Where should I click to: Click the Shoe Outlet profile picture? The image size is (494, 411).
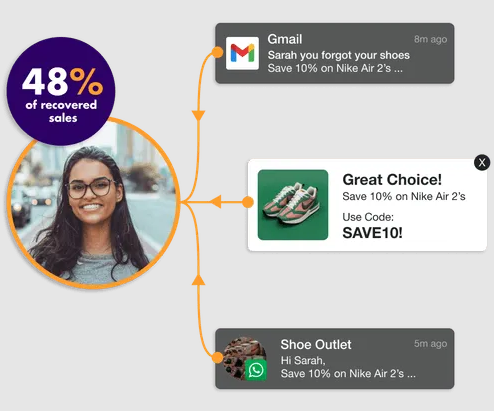pos(244,358)
